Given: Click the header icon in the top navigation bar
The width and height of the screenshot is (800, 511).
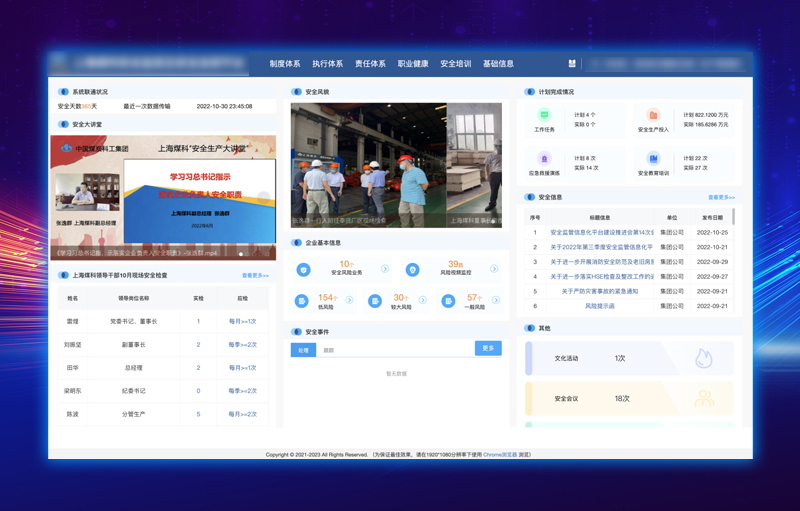Looking at the screenshot, I should pyautogui.click(x=572, y=64).
